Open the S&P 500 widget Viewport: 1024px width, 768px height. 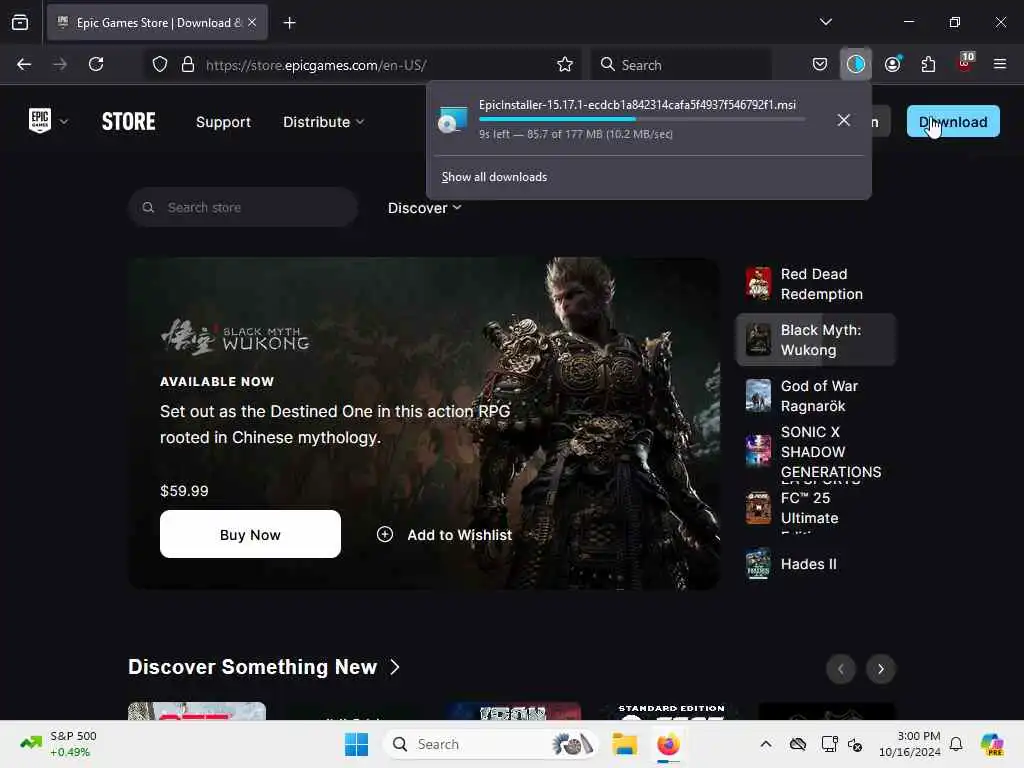click(59, 744)
